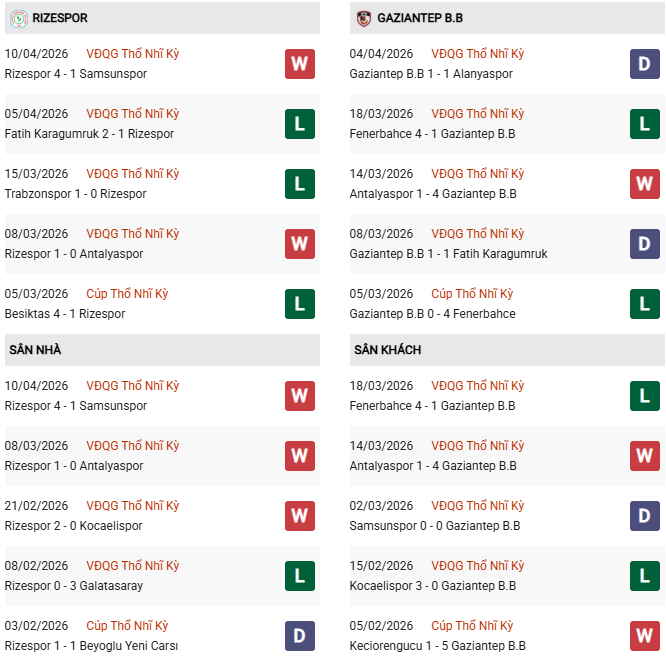Viewport: 666px width, 659px height.
Task: Click W badge for Rizespor 2-0 Kocaelispor
Action: (299, 516)
